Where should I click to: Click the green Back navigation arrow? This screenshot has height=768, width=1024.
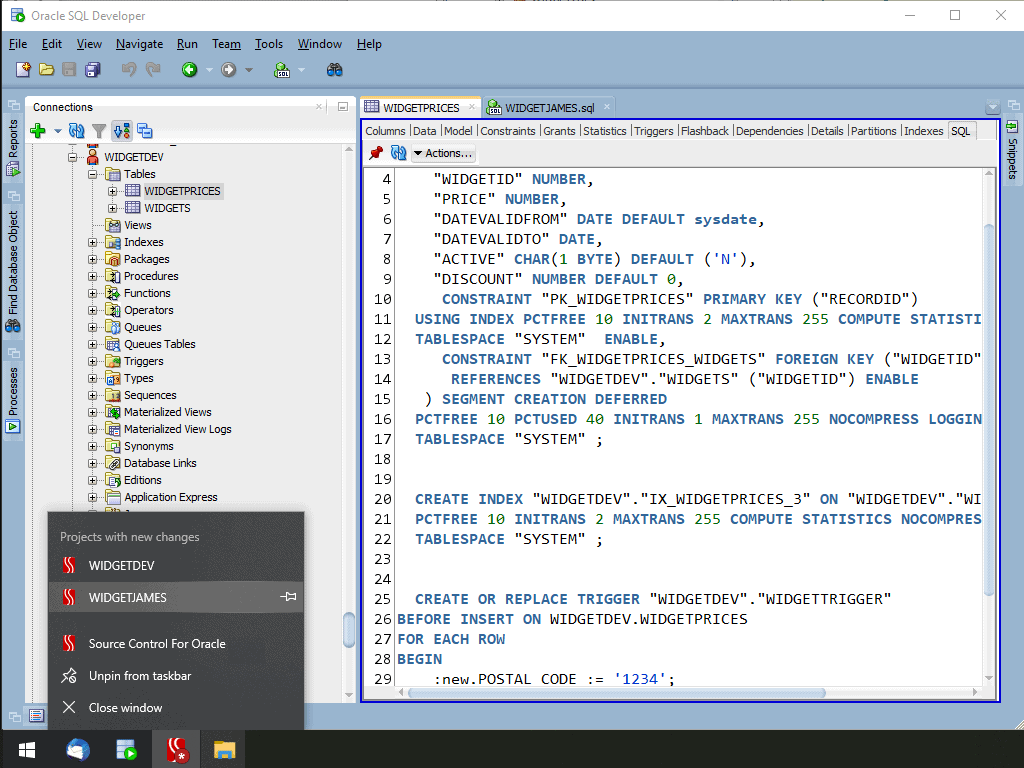(x=189, y=70)
